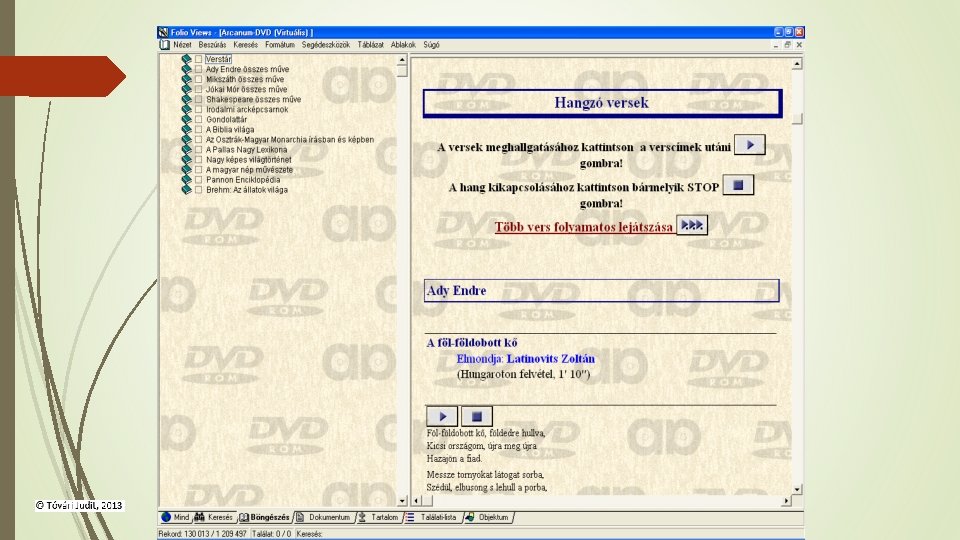
Task: Click the book icon beside Brehm: Az állatok világa
Action: pyautogui.click(x=187, y=190)
